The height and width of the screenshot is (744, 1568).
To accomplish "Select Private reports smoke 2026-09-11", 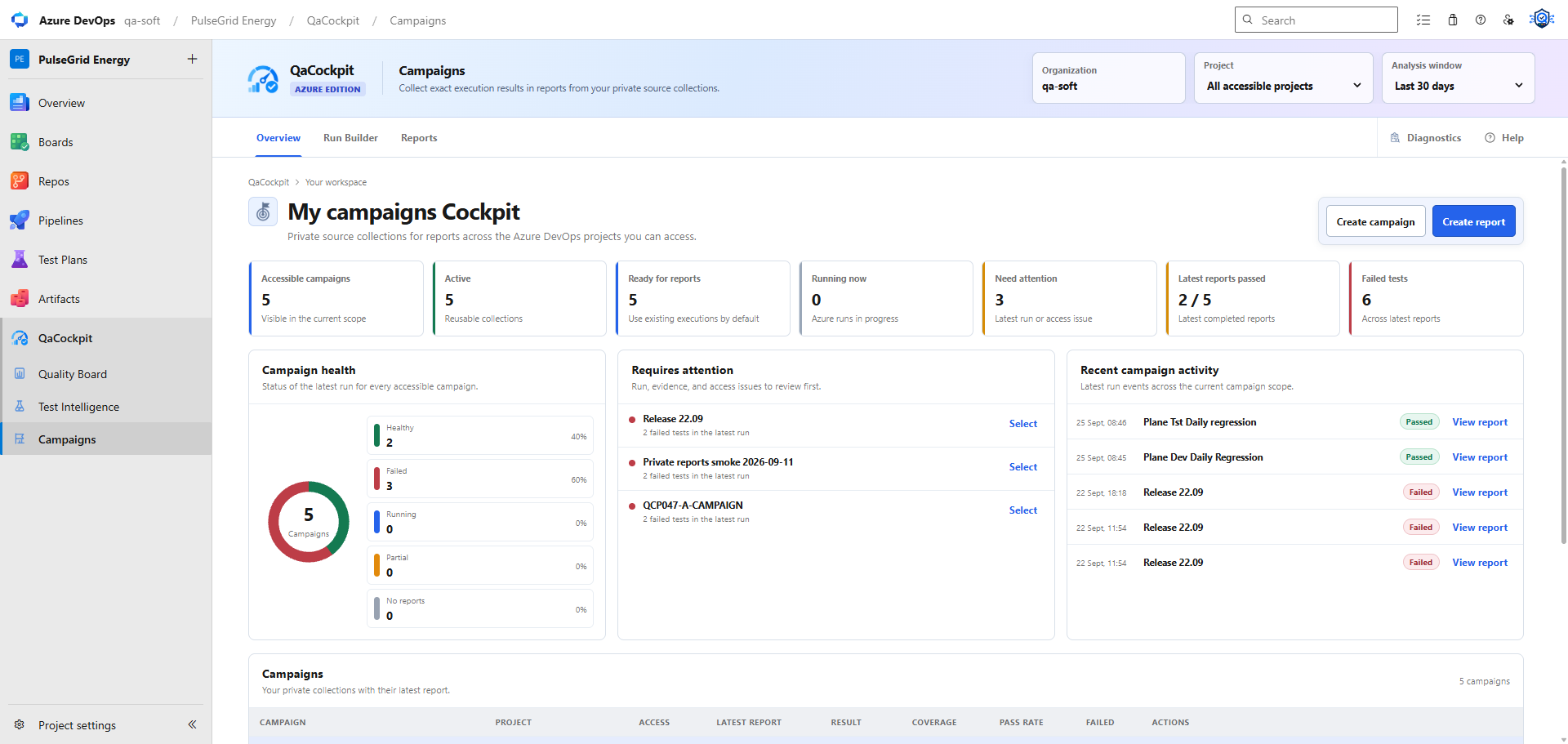I will click(x=1022, y=467).
